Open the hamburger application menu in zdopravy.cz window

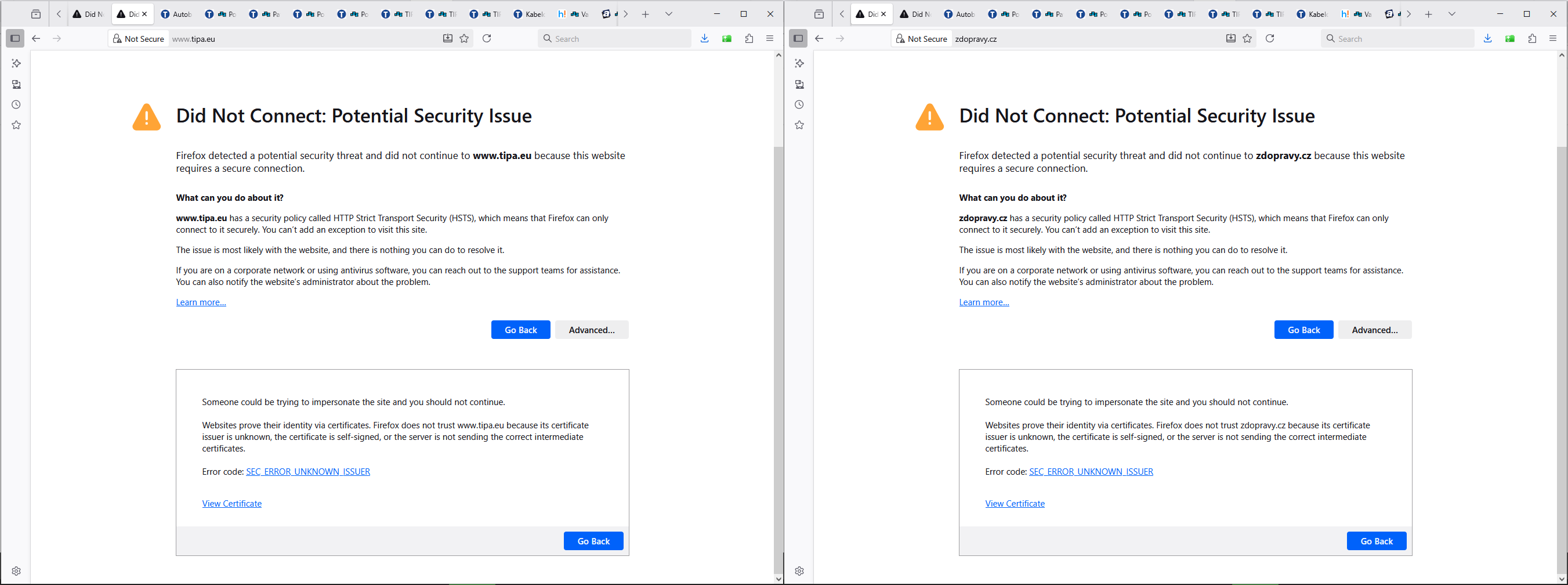[1552, 38]
